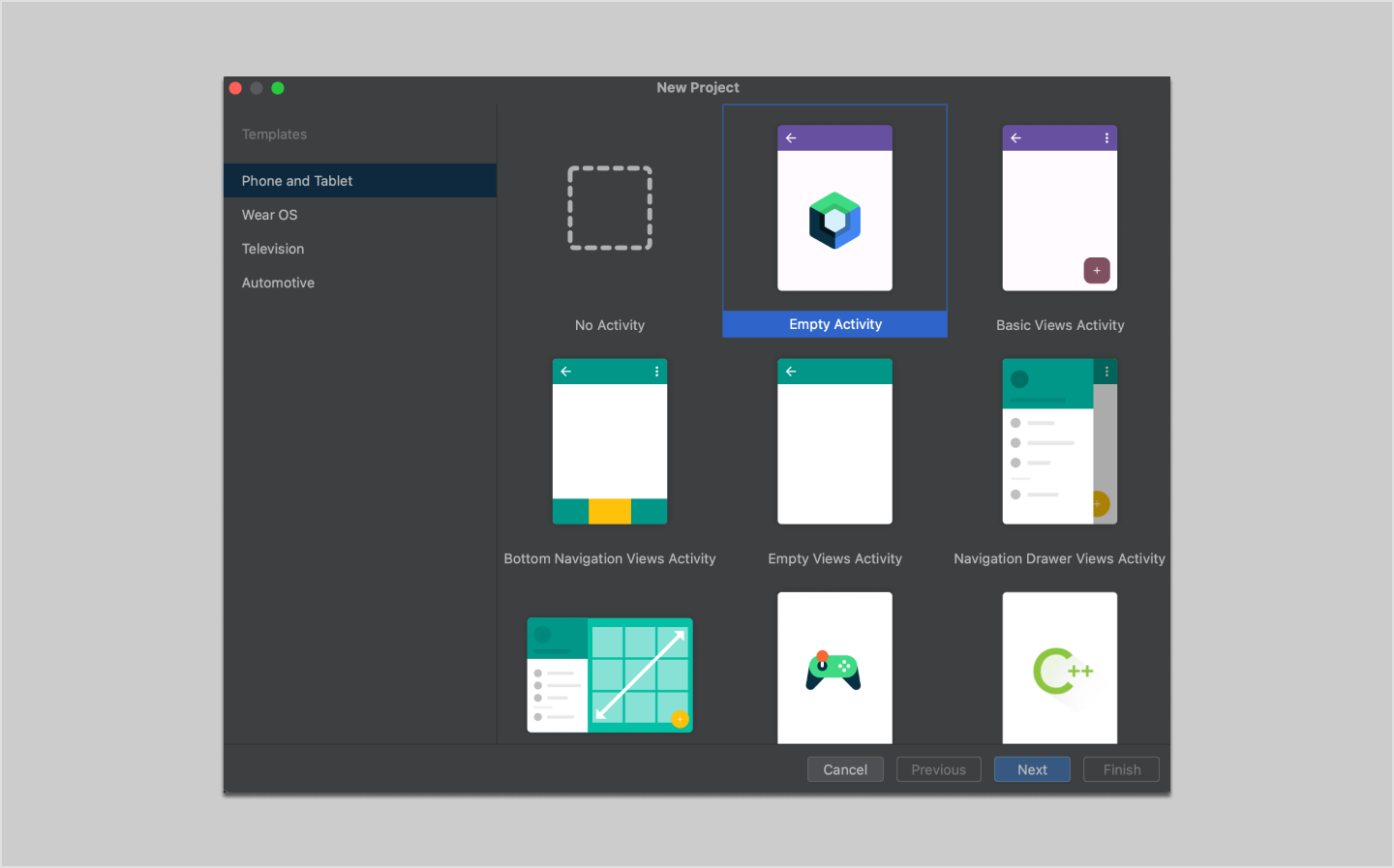Screen dimensions: 1394x868
Task: Pick the game controller activity template
Action: (x=834, y=670)
